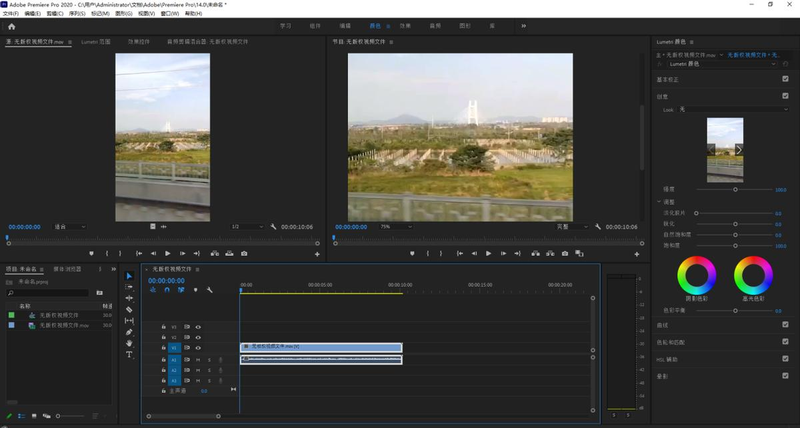Select the Hand tool
The width and height of the screenshot is (800, 428).
tap(129, 343)
